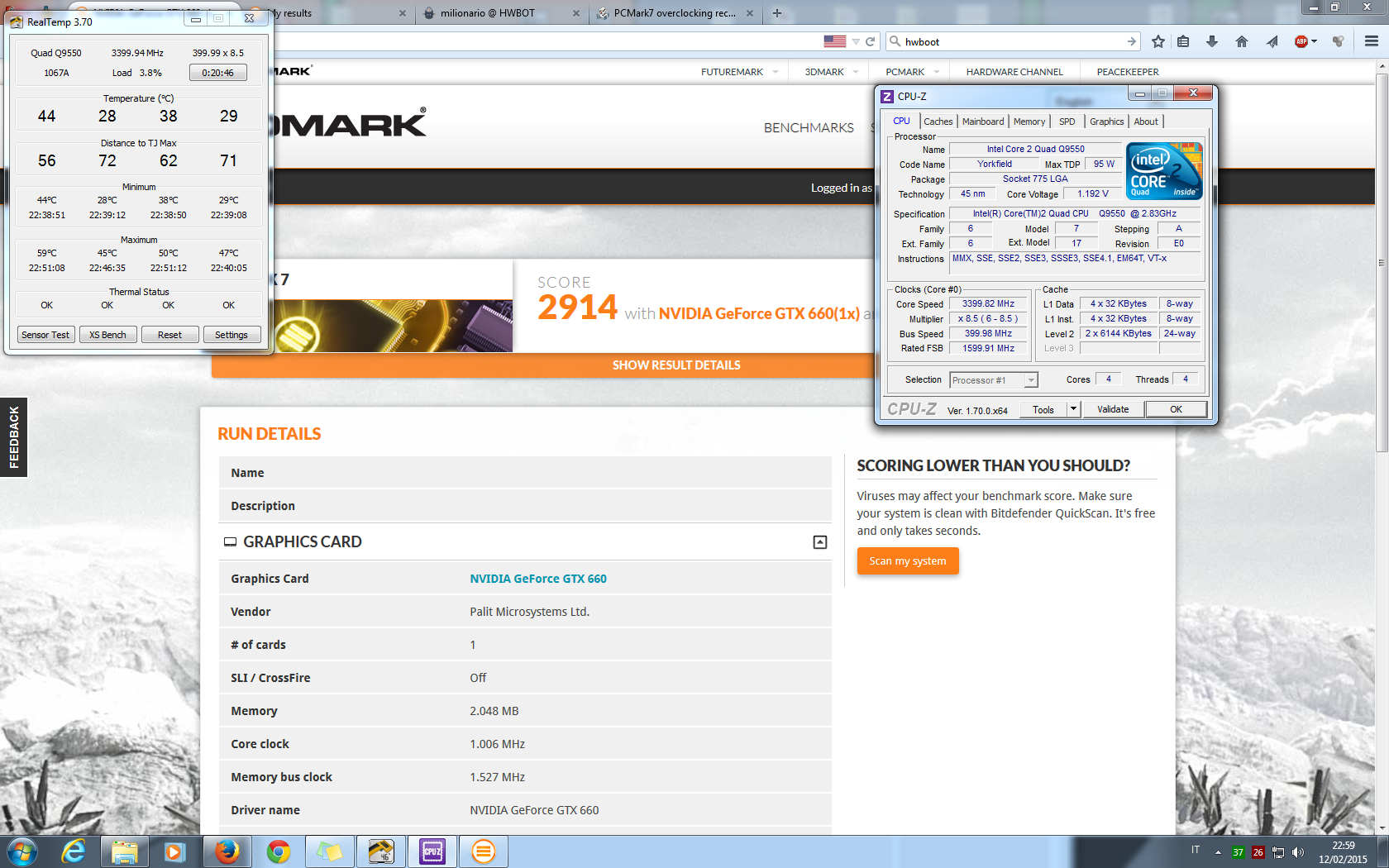Open the address bar history dropdown arrow
The height and width of the screenshot is (868, 1389).
click(856, 41)
